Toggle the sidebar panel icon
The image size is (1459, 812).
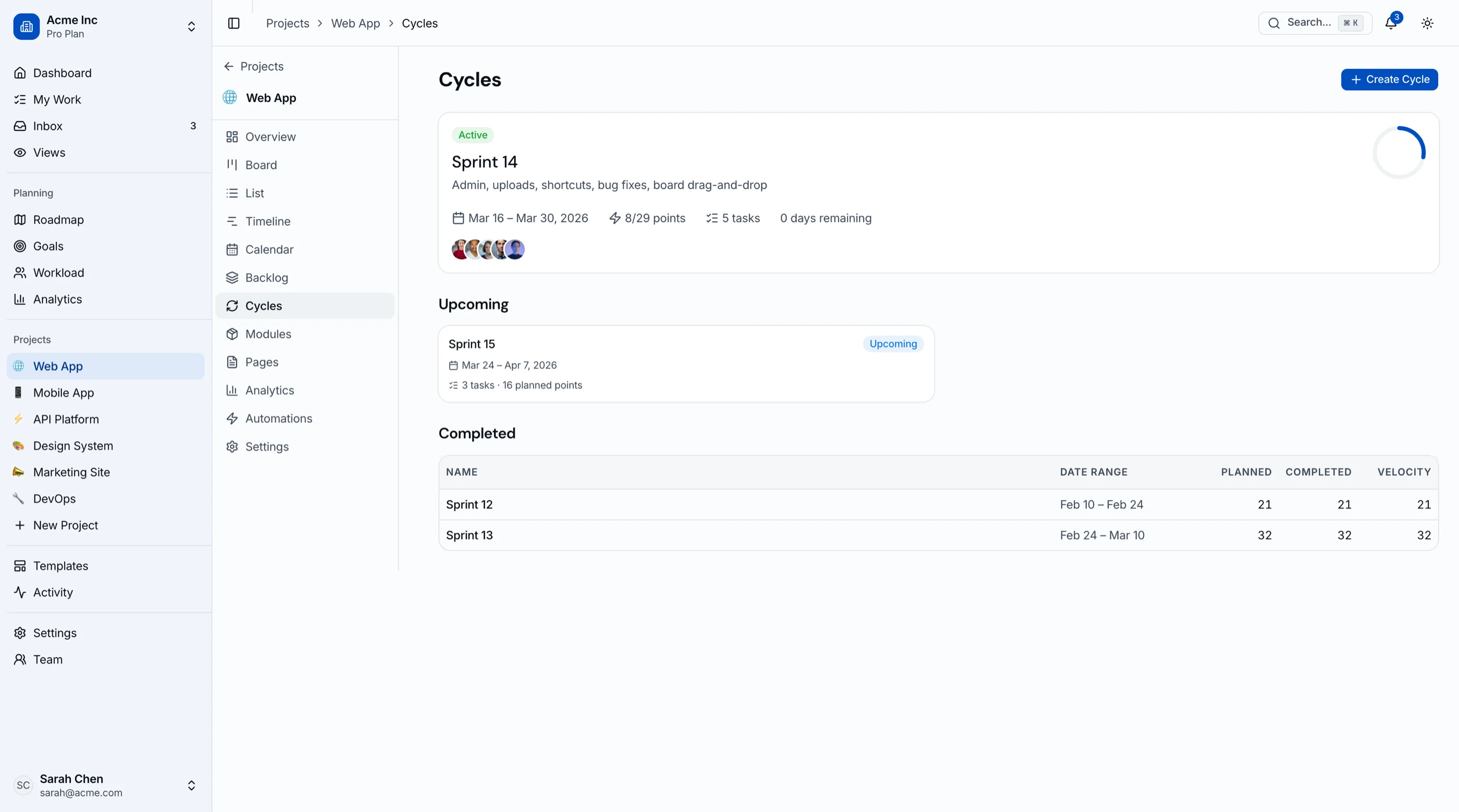pyautogui.click(x=234, y=23)
